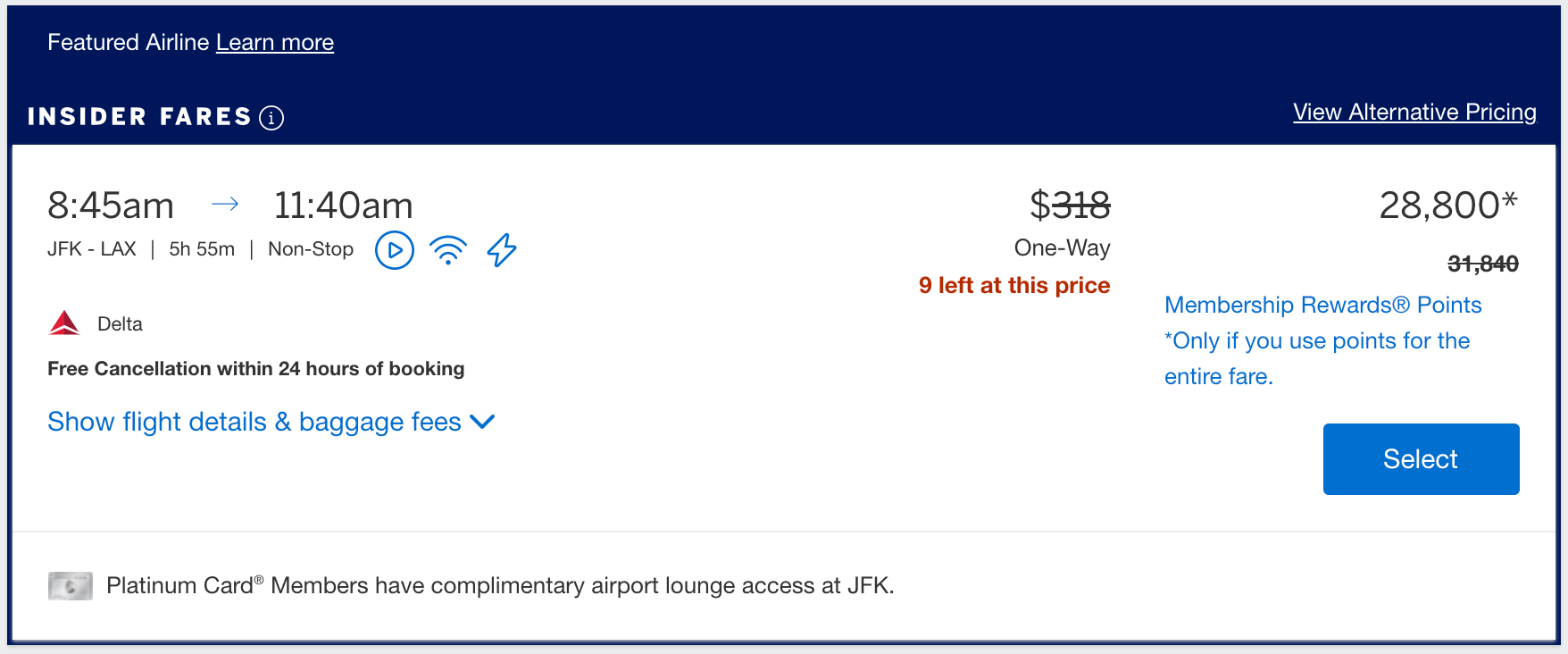Open the View Alternative Pricing menu

pos(1414,112)
